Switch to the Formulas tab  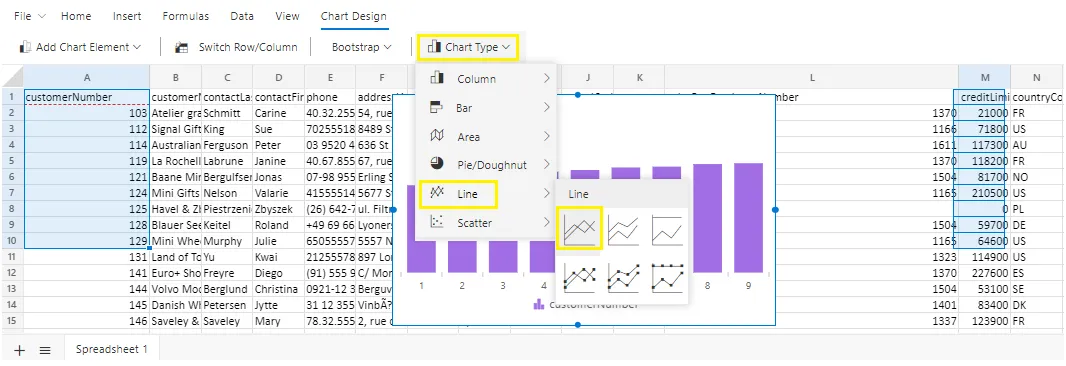[x=186, y=16]
